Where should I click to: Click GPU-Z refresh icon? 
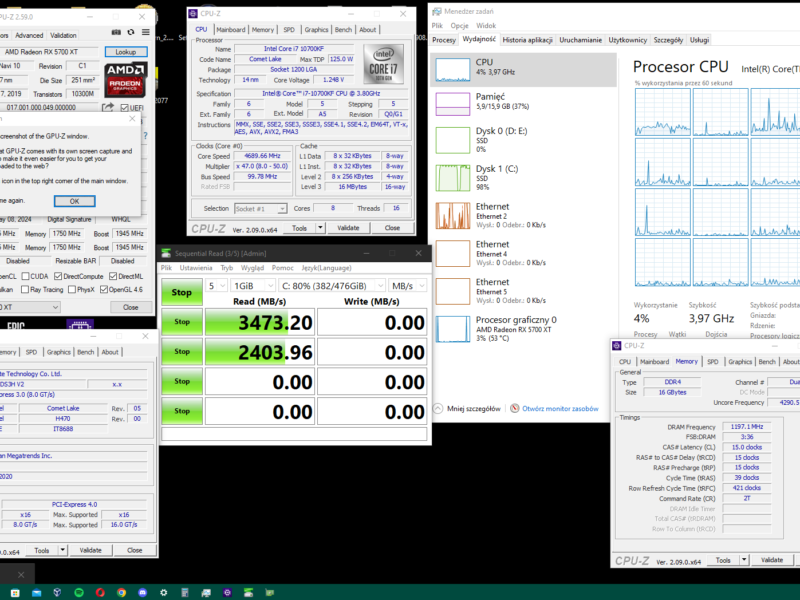[131, 32]
